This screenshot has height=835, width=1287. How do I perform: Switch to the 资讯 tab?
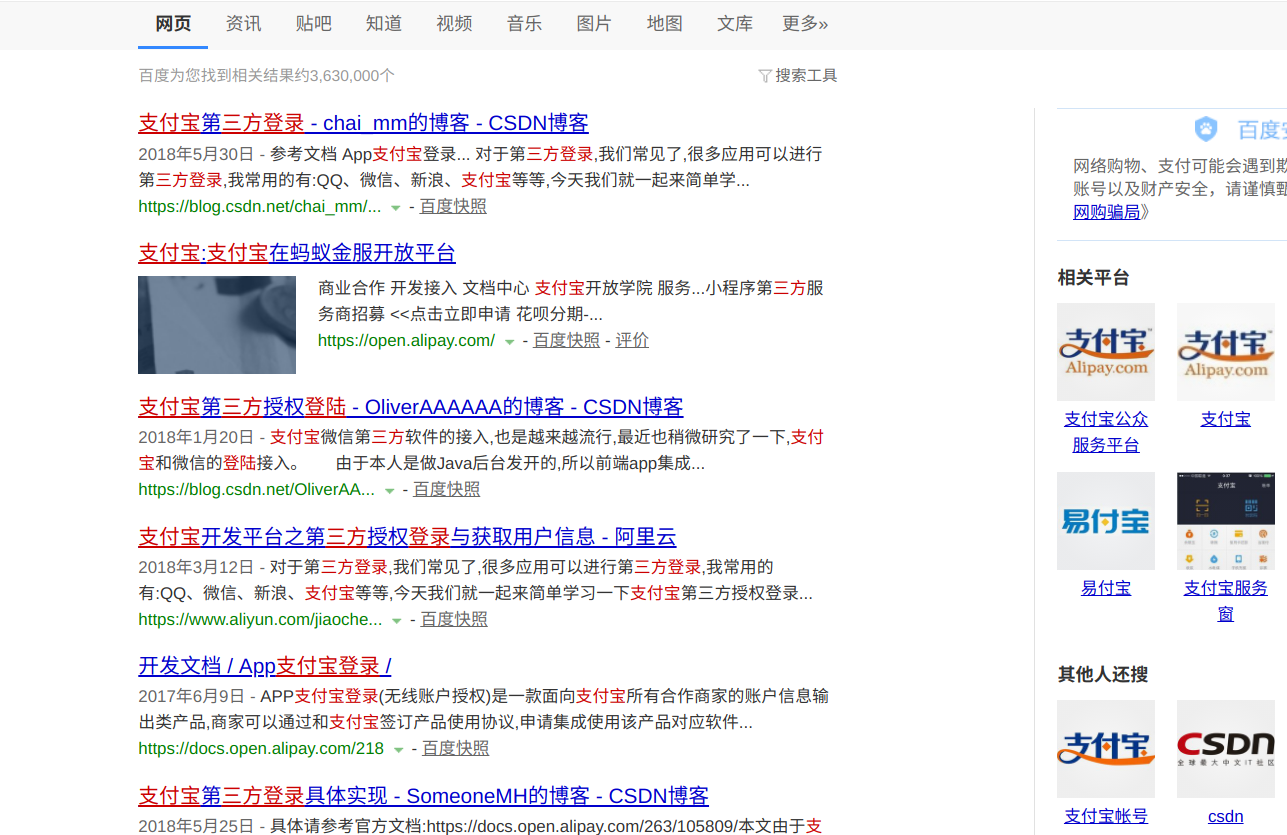[243, 24]
